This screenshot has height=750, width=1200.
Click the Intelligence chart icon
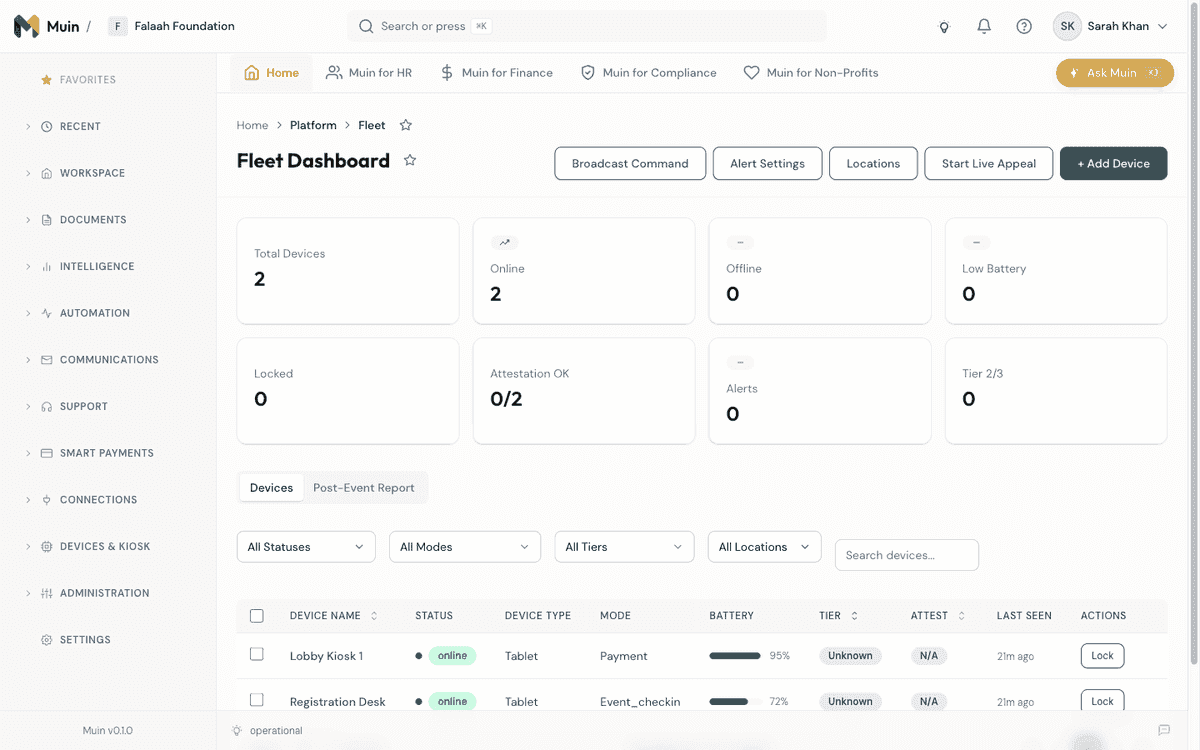point(46,267)
